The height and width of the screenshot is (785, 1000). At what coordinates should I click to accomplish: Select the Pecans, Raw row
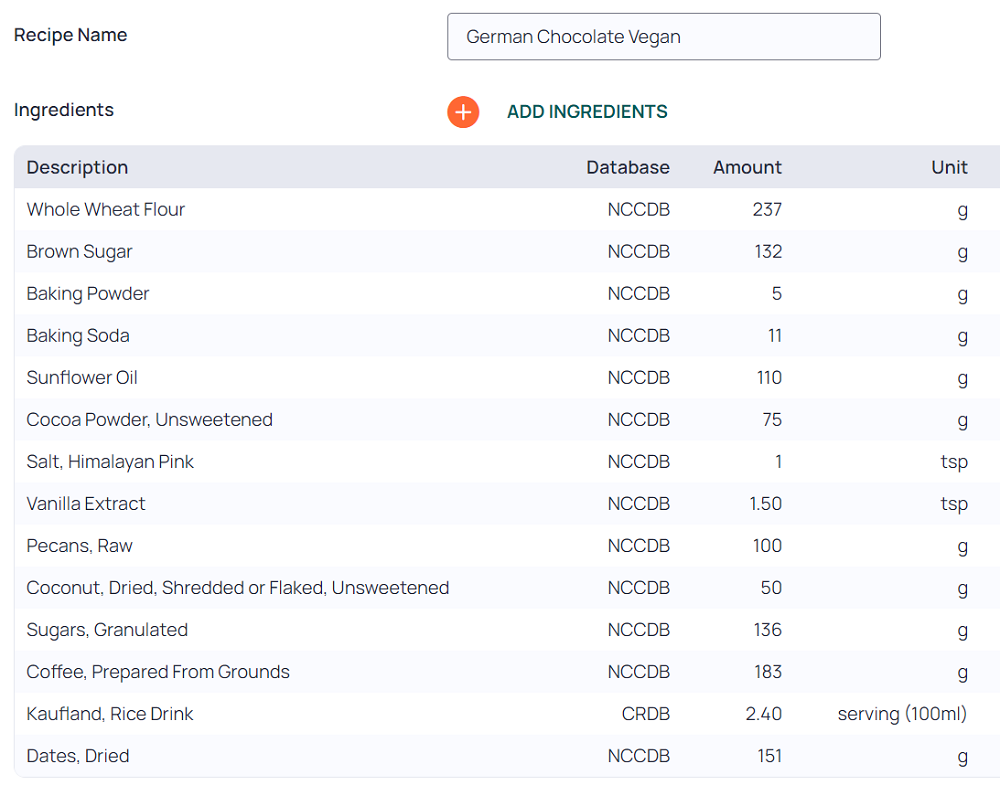click(x=80, y=546)
